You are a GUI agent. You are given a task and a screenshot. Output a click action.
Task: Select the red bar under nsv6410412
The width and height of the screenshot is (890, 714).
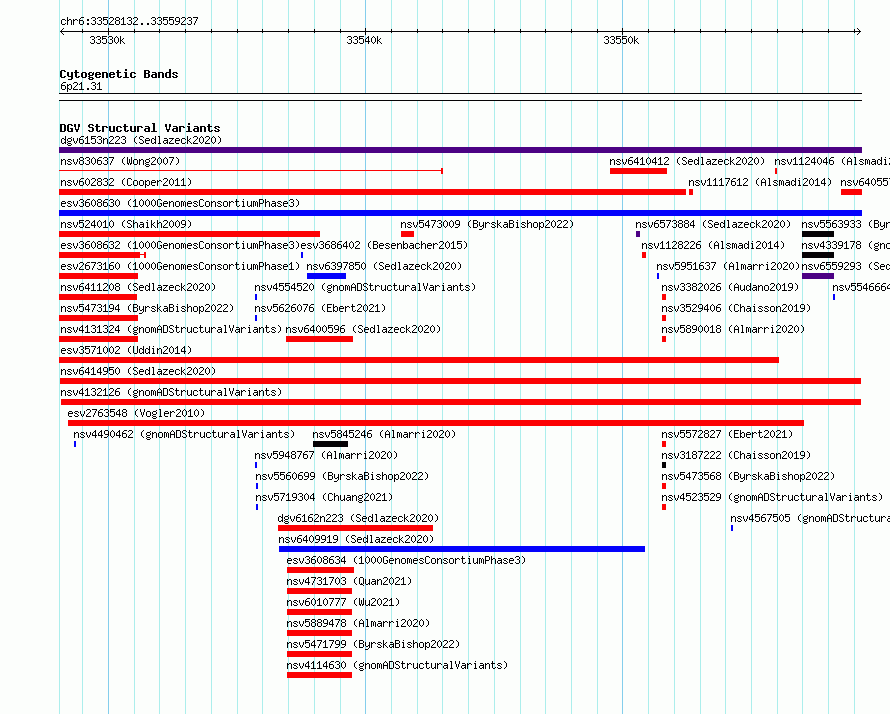(x=638, y=171)
